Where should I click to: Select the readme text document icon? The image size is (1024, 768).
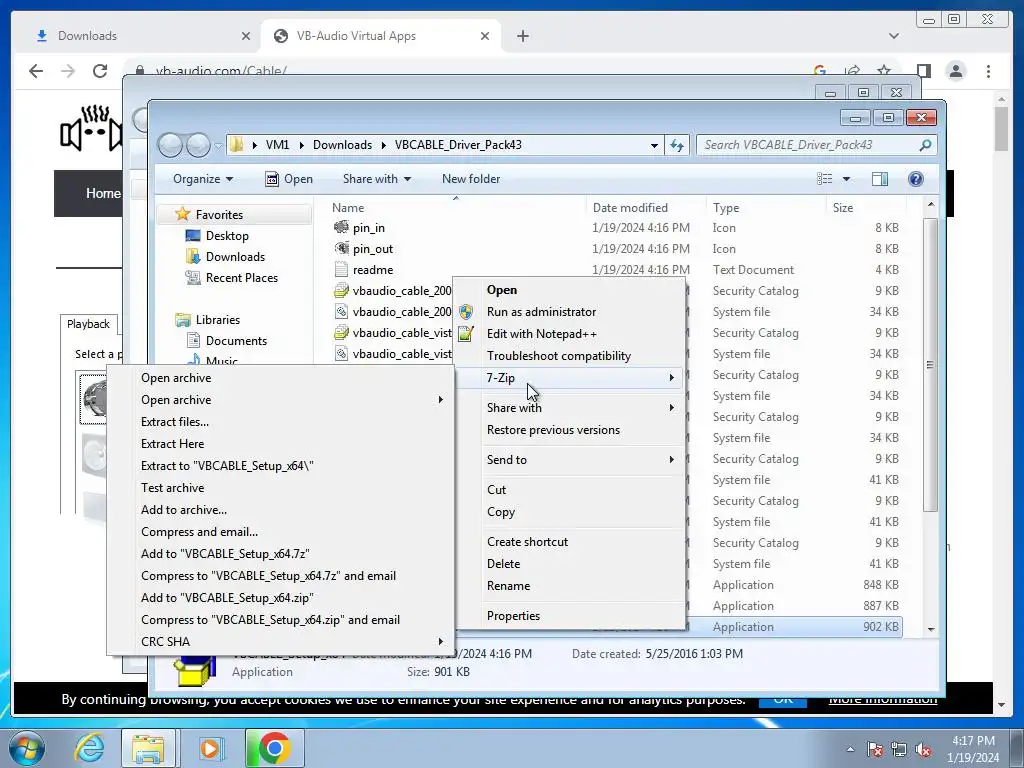click(341, 269)
